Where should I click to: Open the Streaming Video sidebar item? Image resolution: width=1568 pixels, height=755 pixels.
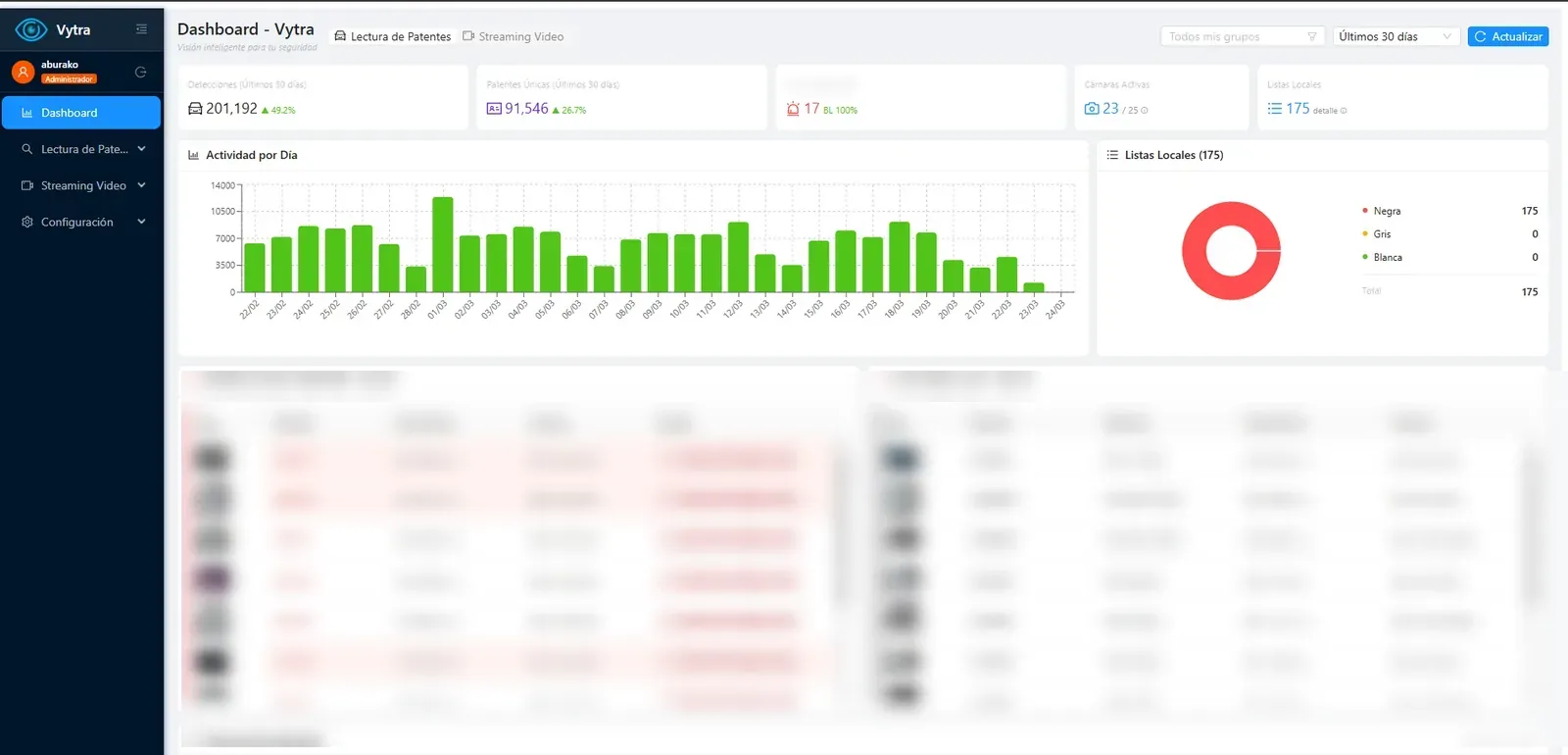tap(81, 185)
